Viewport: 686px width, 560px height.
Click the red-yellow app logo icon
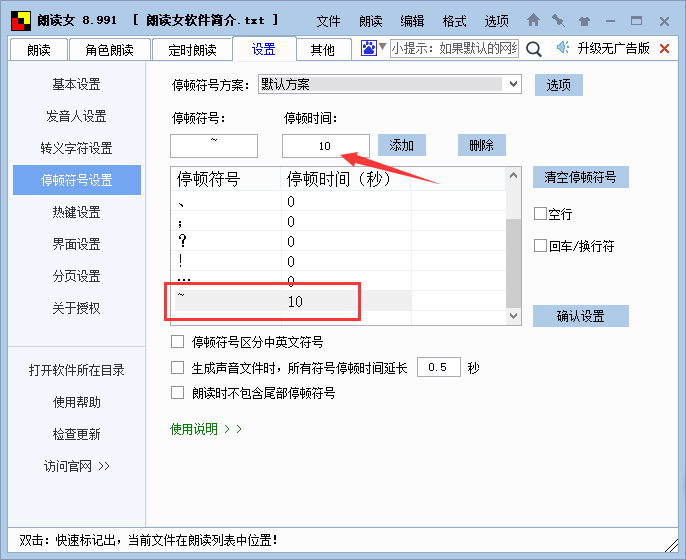(21, 21)
